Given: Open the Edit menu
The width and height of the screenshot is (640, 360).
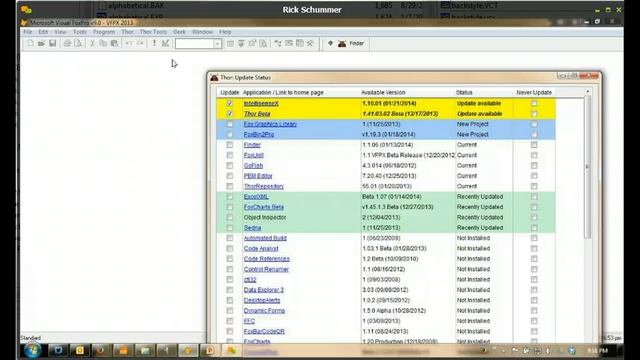Looking at the screenshot, I should 43,32.
